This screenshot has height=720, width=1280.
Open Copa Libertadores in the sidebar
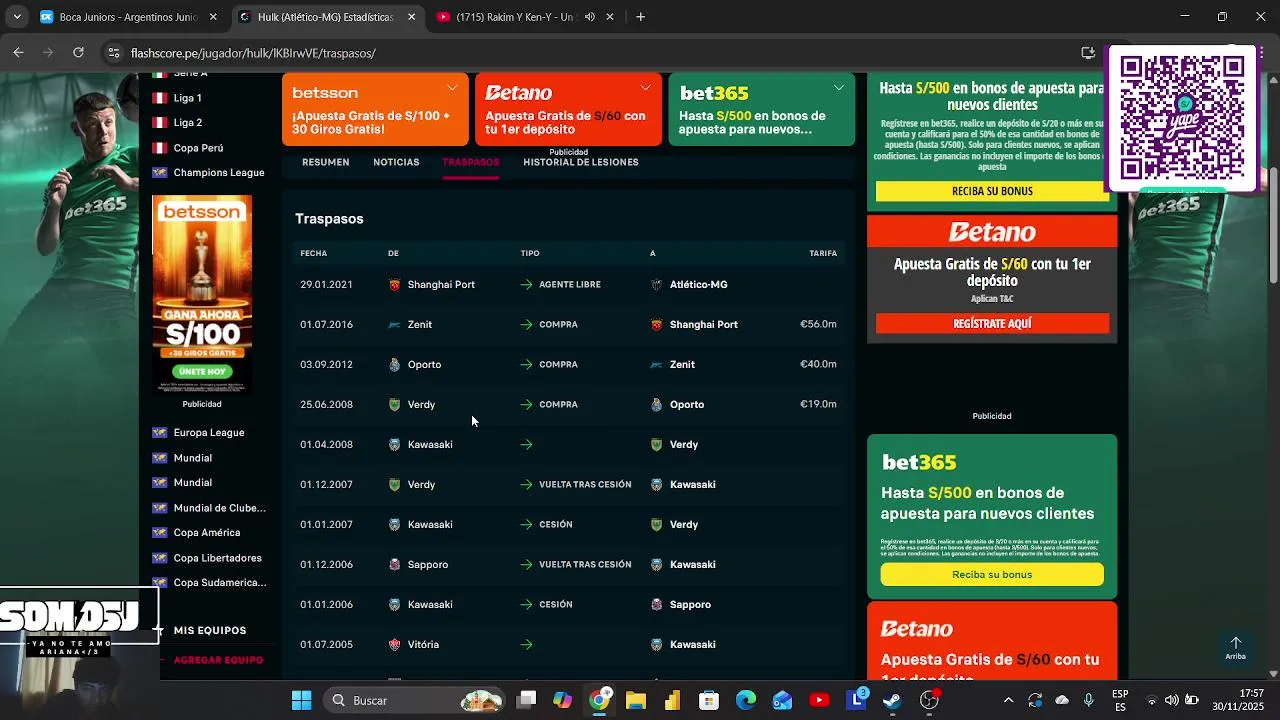(x=217, y=558)
